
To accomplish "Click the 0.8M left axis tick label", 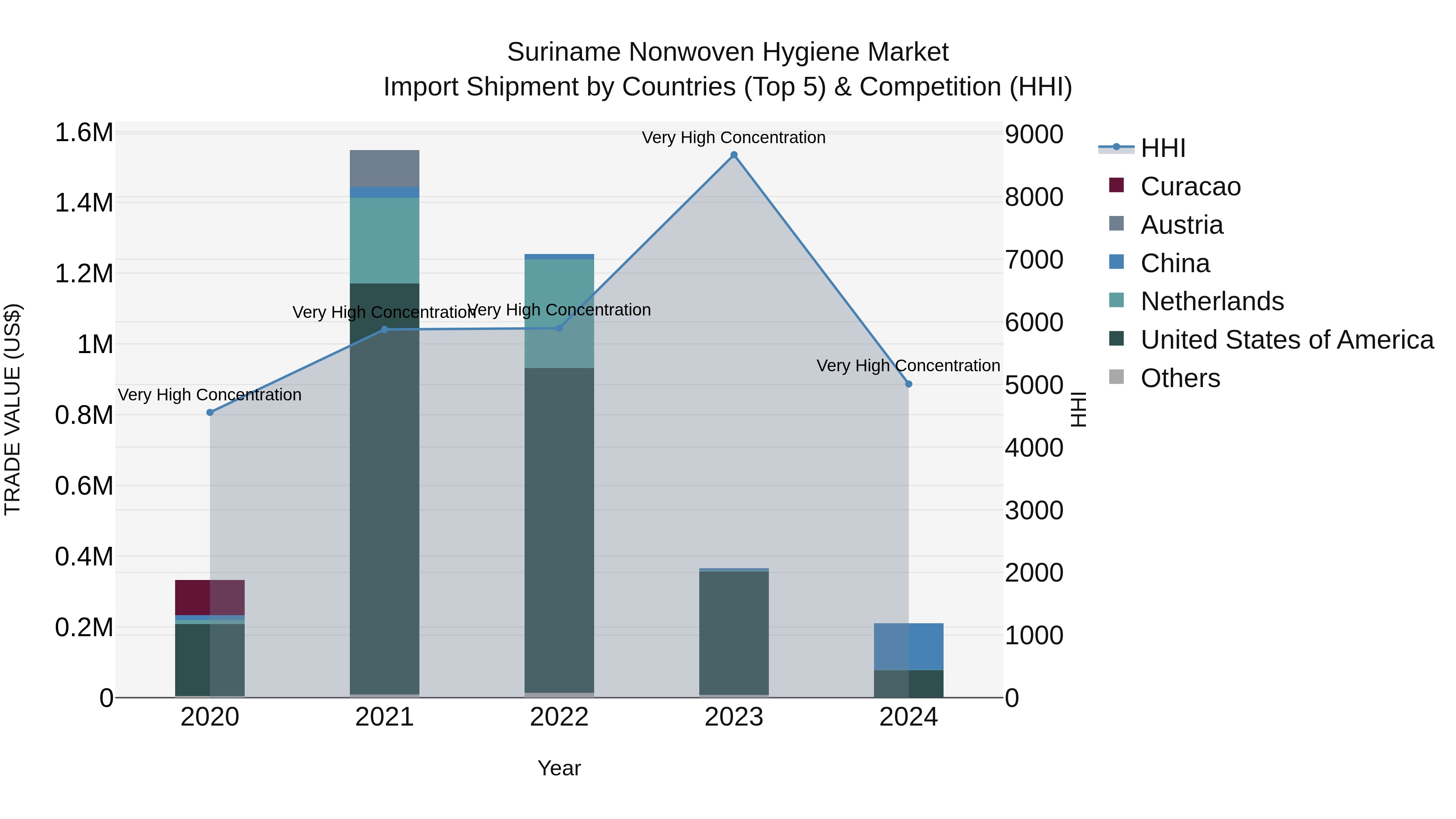I will tap(84, 415).
